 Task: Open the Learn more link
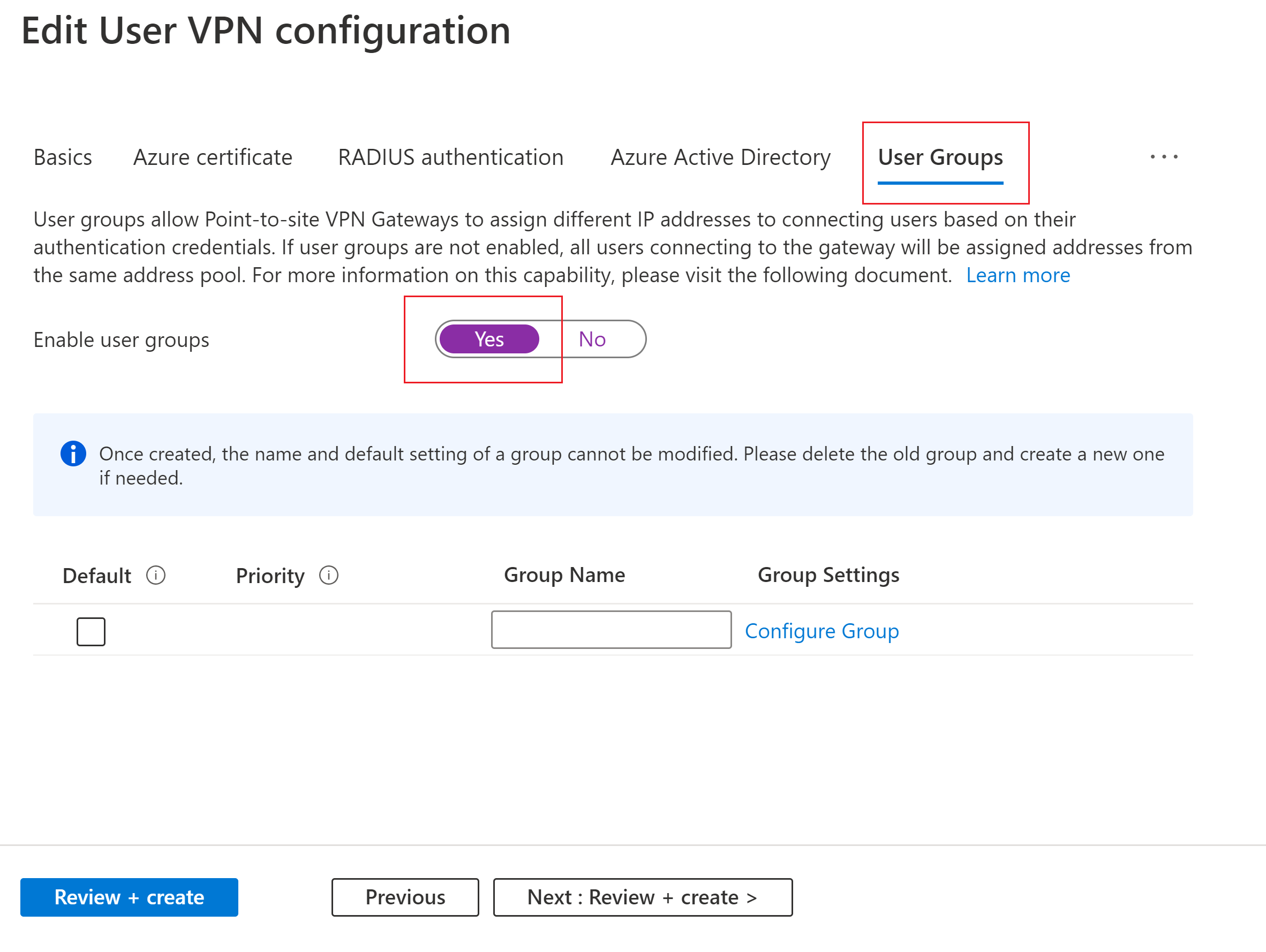pyautogui.click(x=1018, y=275)
